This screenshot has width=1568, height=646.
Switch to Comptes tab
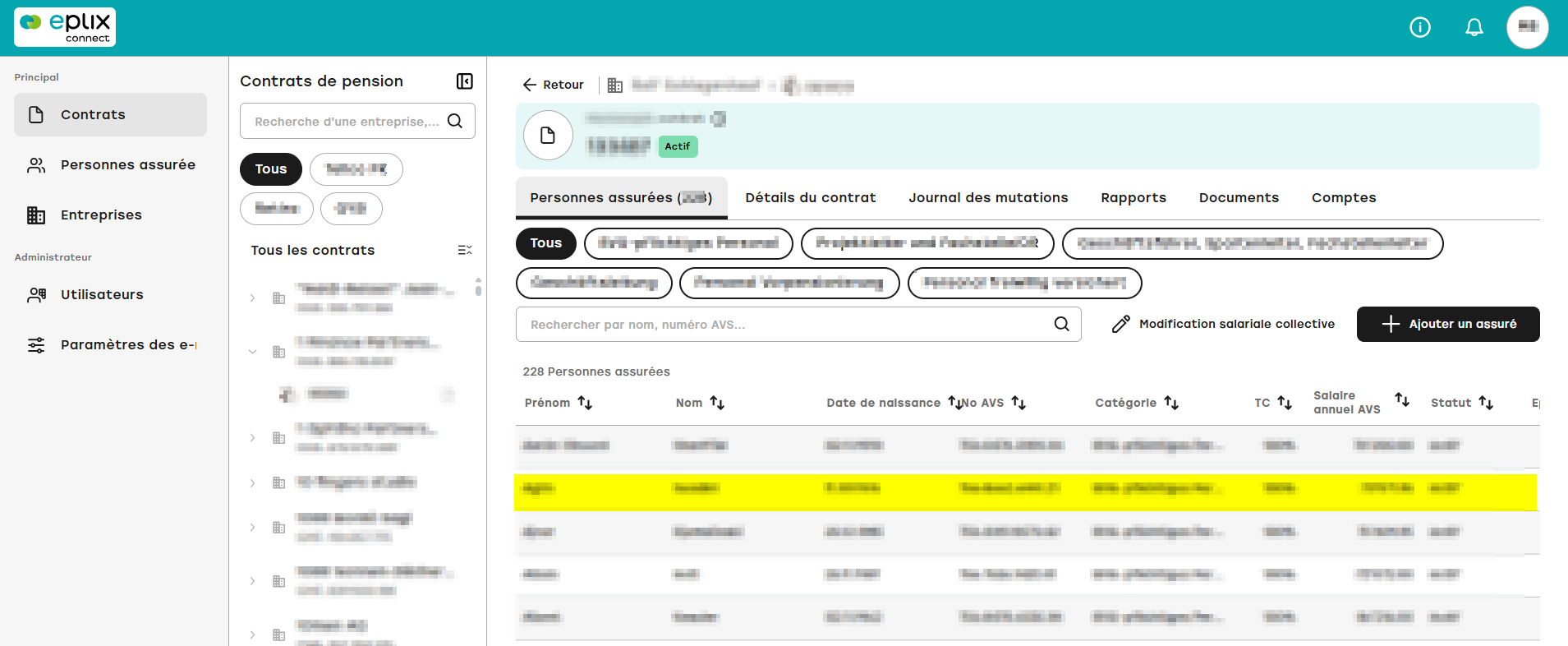(1344, 198)
